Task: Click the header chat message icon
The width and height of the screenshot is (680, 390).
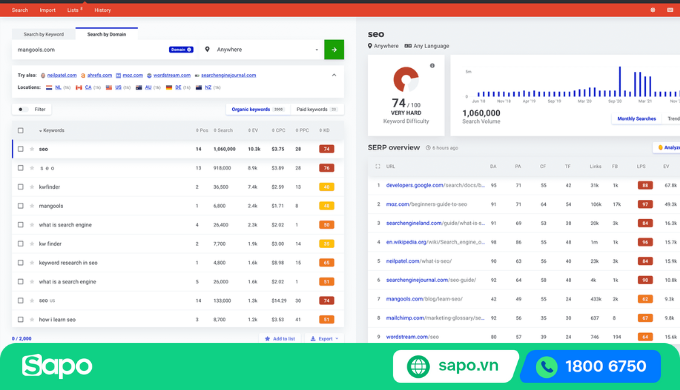Action: click(x=670, y=10)
